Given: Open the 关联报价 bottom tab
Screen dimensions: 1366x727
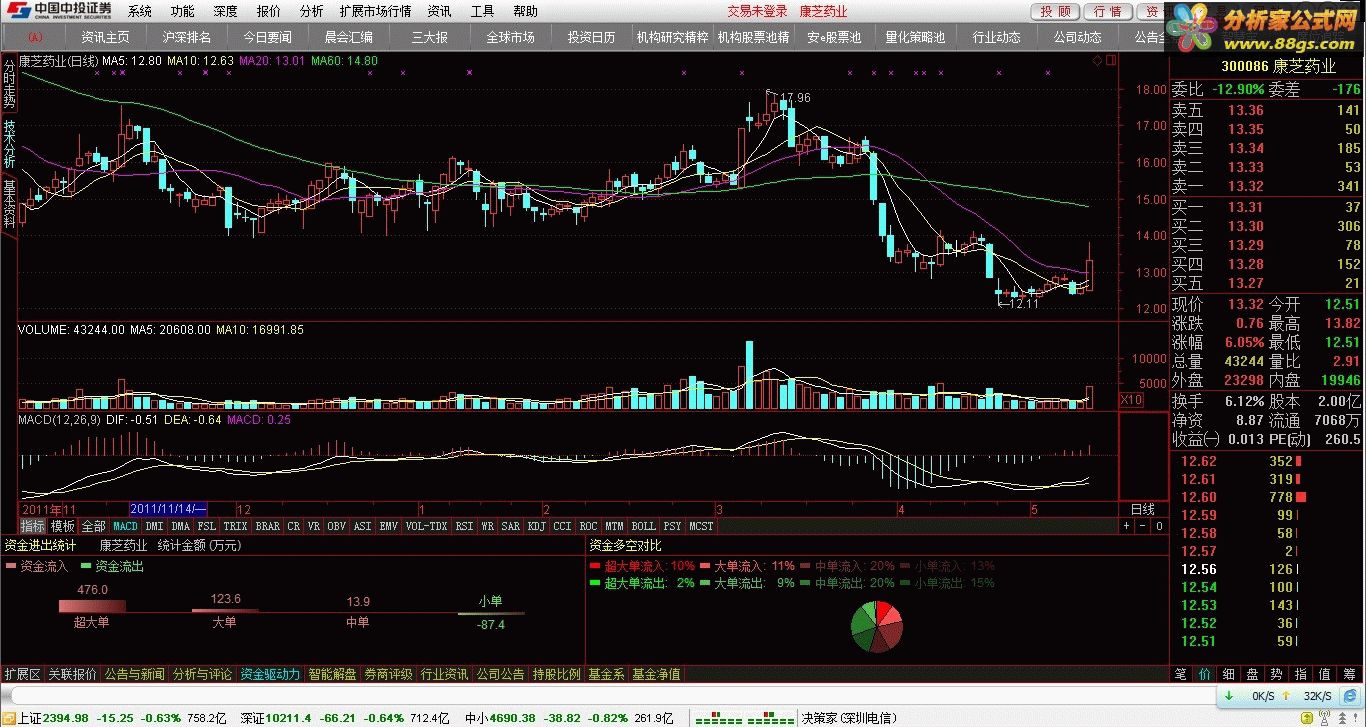Looking at the screenshot, I should click(73, 674).
